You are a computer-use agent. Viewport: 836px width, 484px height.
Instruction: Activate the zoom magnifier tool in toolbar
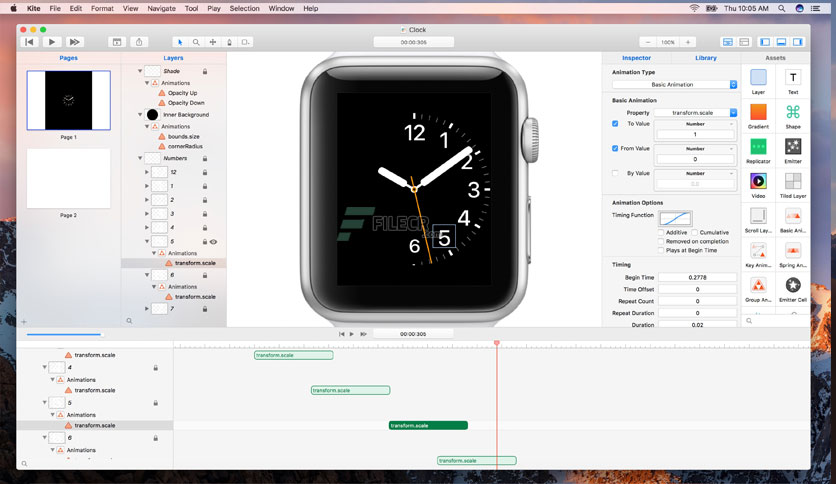pyautogui.click(x=196, y=42)
